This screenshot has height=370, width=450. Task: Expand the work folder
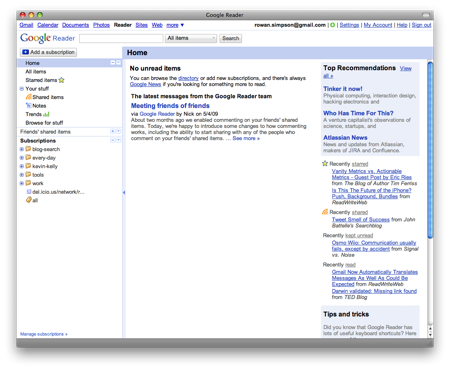coord(22,183)
